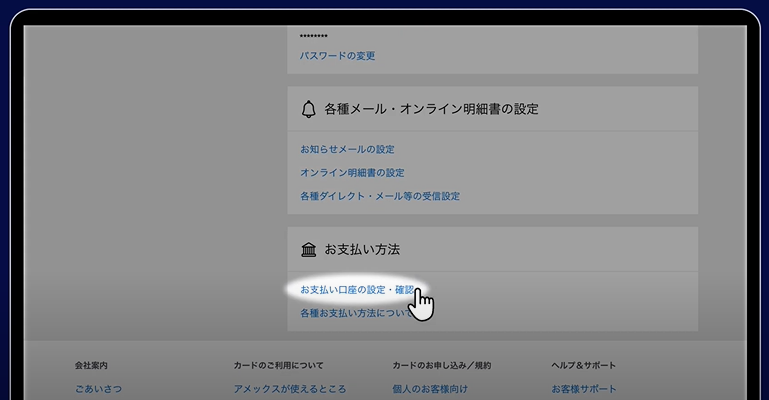This screenshot has width=769, height=400.
Task: Click the bell icon beside mail settings heading
Action: (308, 109)
